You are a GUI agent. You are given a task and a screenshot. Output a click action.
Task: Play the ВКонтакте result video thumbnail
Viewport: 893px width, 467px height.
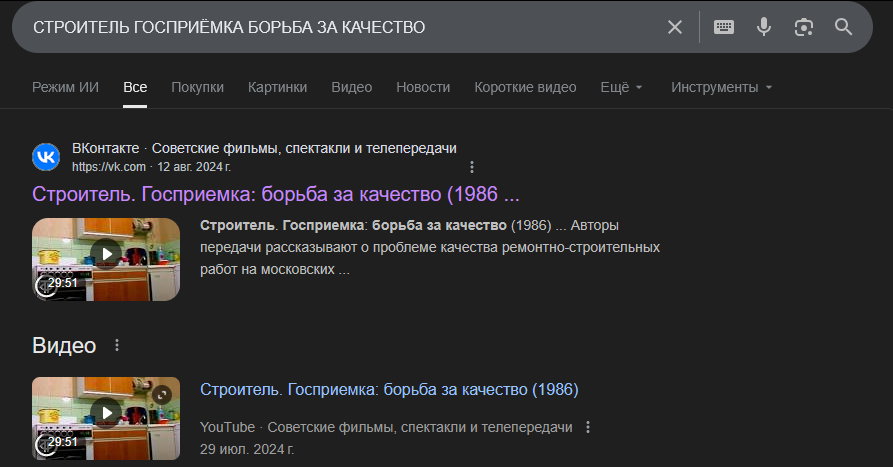coord(106,259)
